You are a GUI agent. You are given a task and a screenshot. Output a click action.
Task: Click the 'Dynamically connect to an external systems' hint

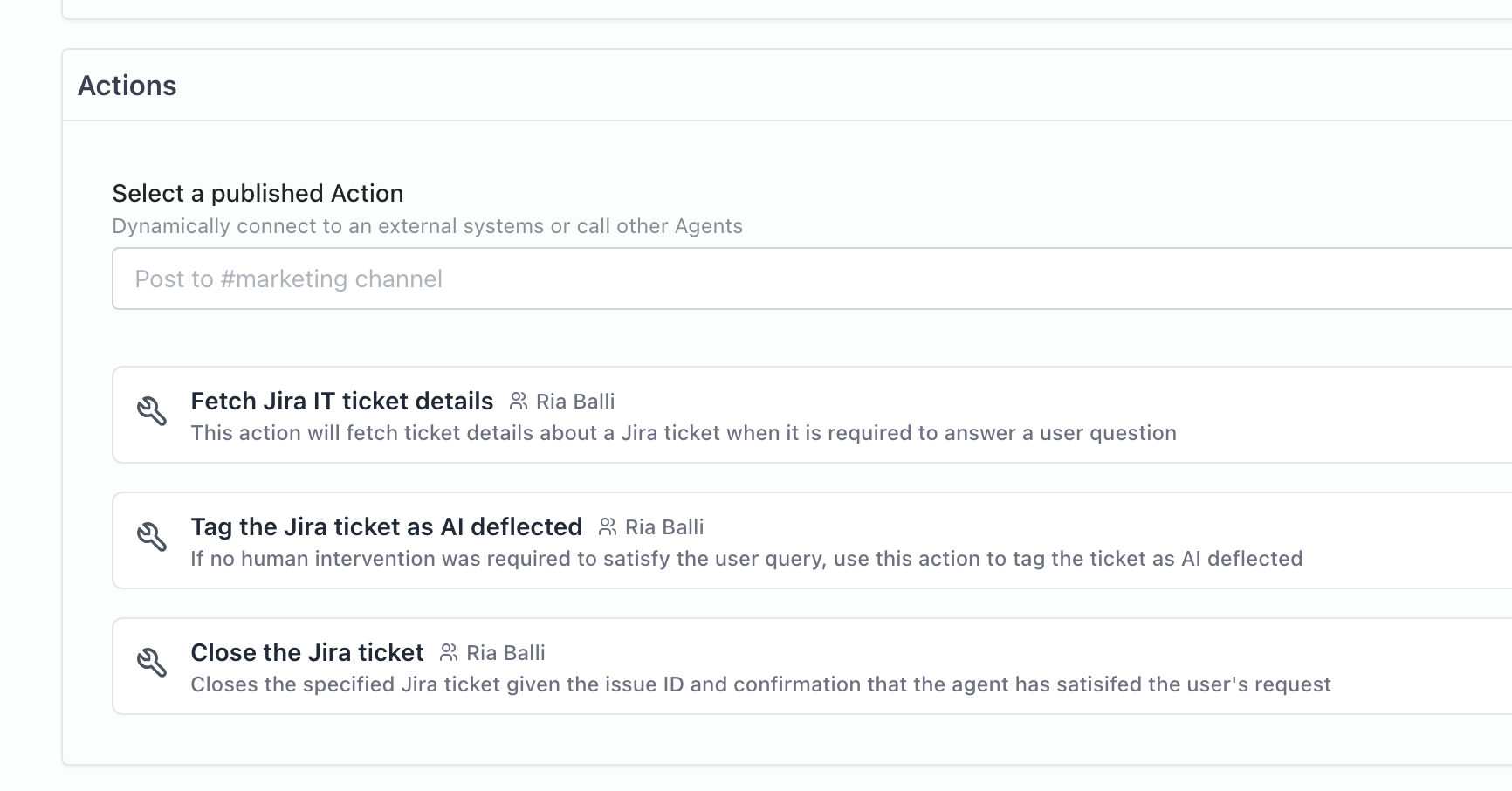427,226
